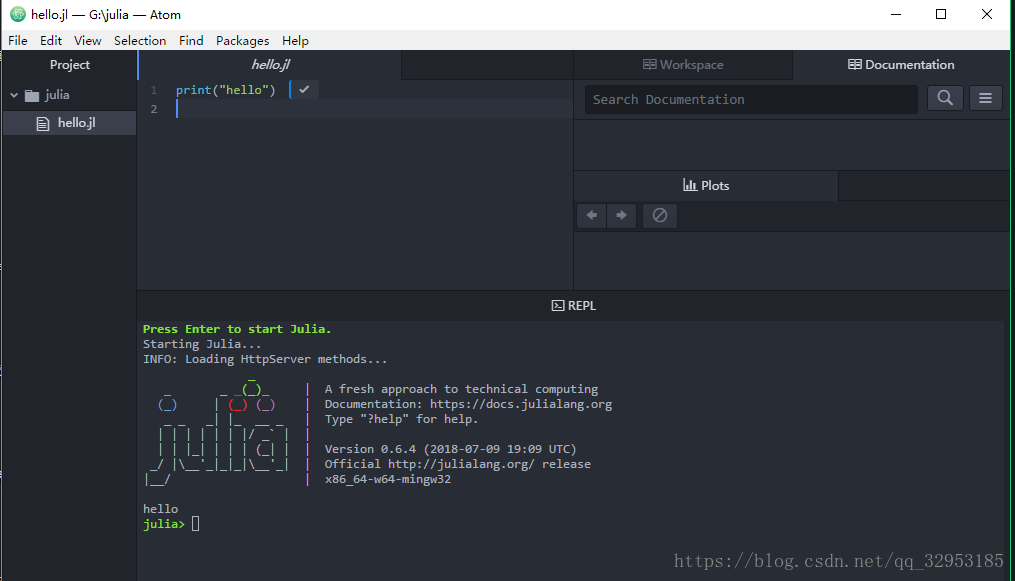The image size is (1015, 581).
Task: Open the Help menu
Action: [x=295, y=41]
